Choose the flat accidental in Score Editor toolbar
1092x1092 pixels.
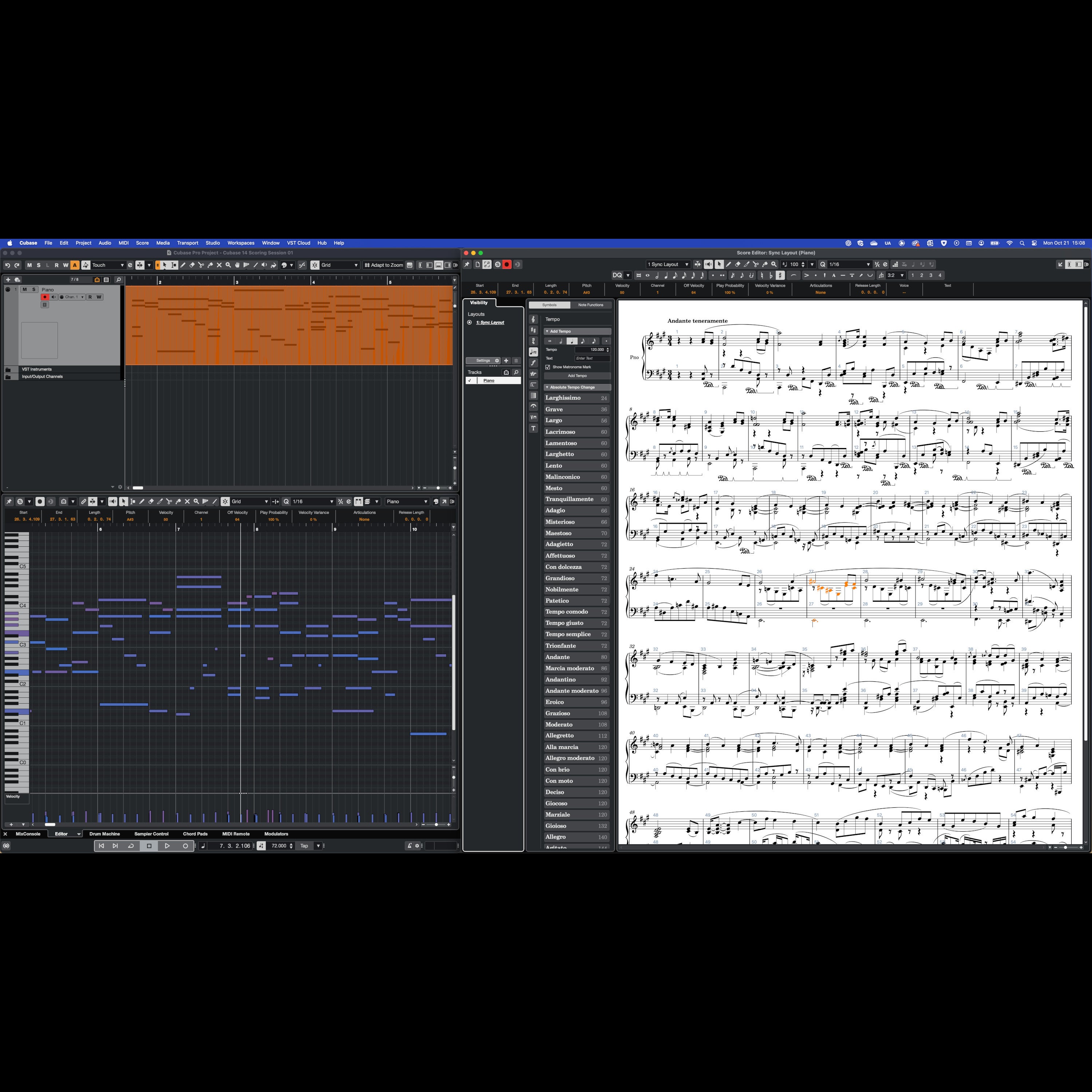pyautogui.click(x=771, y=275)
